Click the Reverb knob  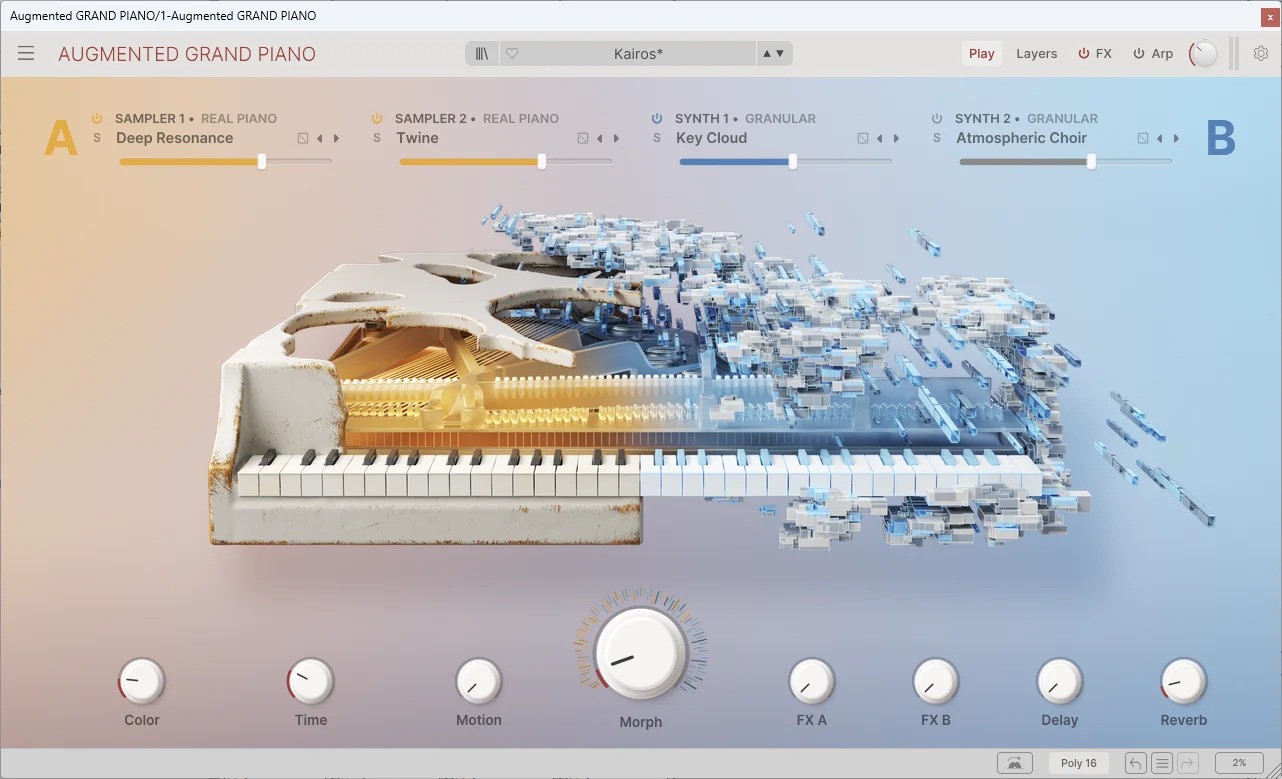point(1184,683)
